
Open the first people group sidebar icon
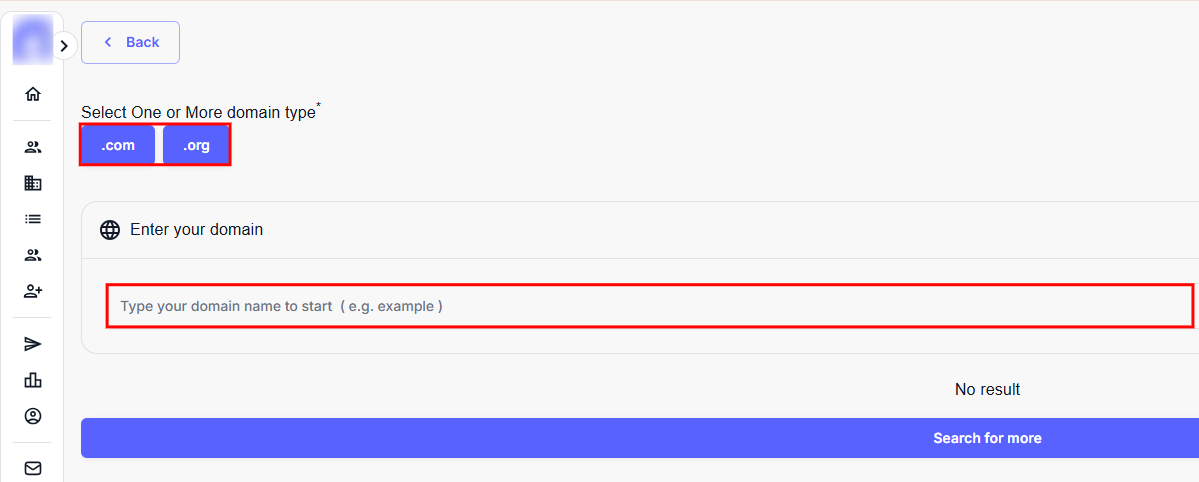(x=33, y=147)
